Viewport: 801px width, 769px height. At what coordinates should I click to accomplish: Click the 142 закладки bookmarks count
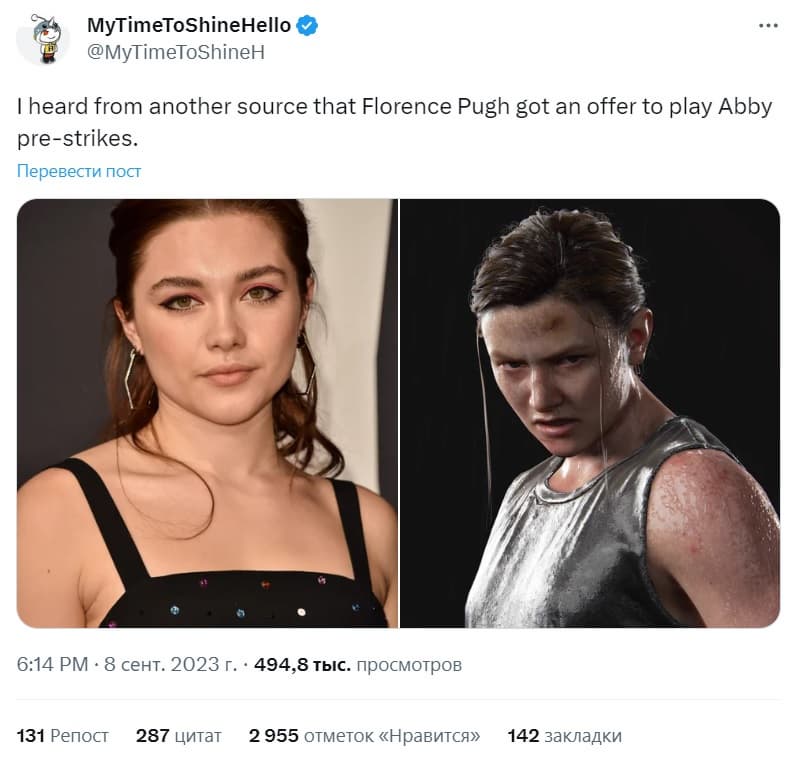click(x=564, y=736)
